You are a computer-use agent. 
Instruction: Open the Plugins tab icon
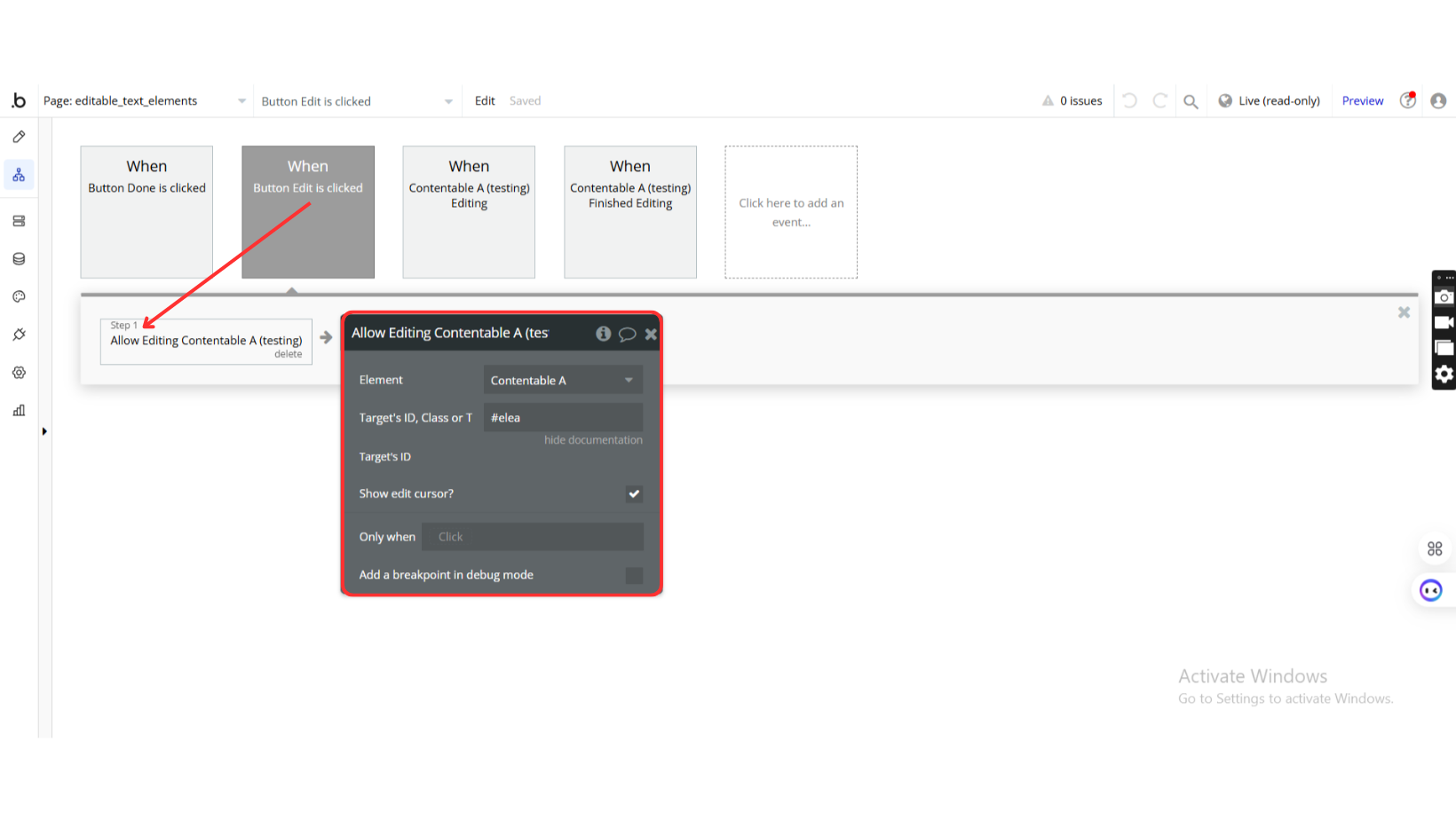click(19, 335)
